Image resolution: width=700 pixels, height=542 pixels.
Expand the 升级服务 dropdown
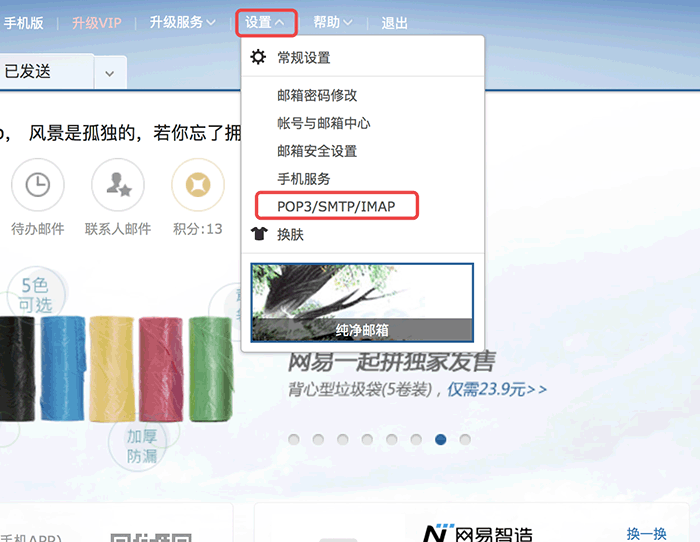tap(182, 22)
